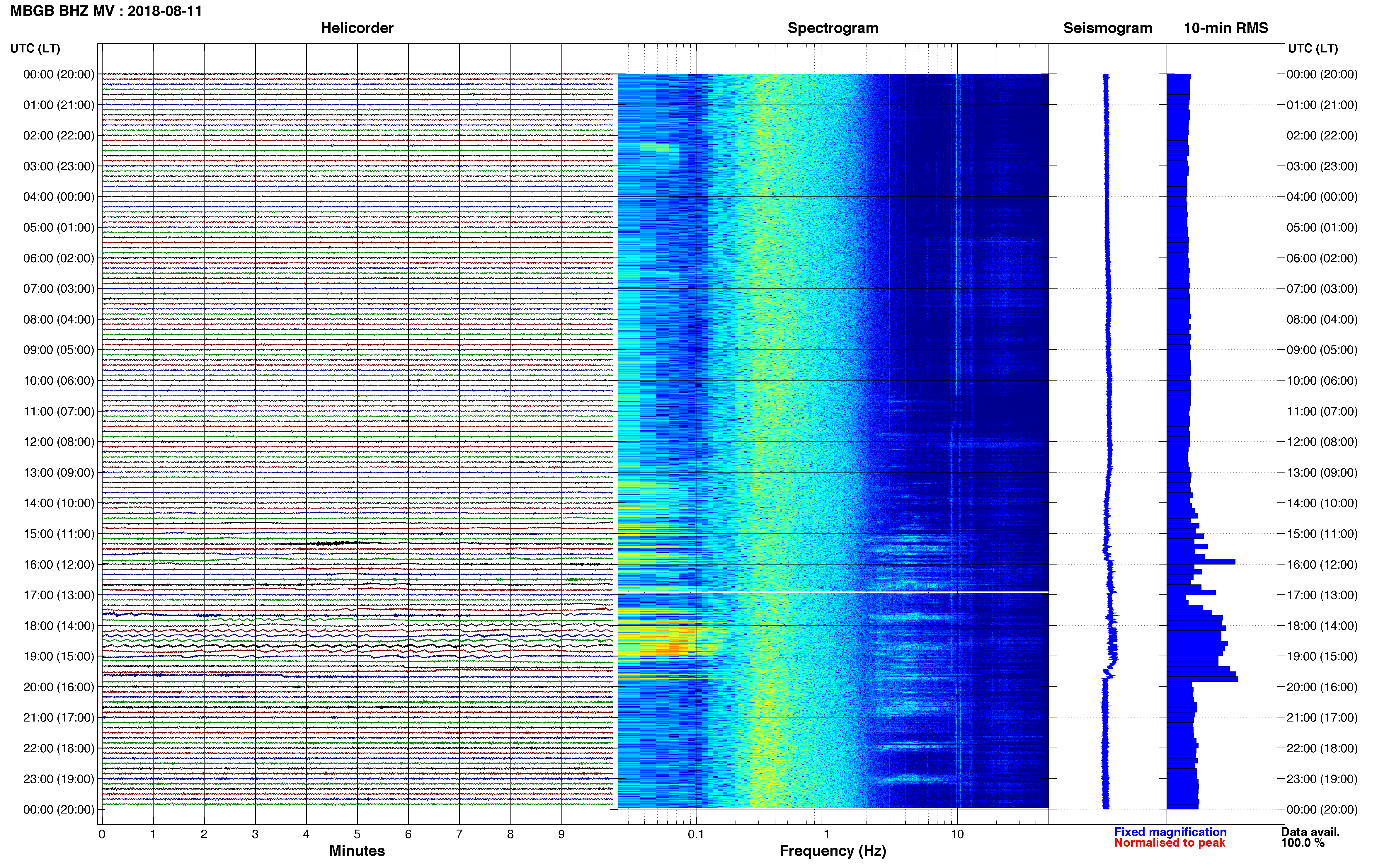The height and width of the screenshot is (868, 1389).
Task: Click the 5 tick on the Minutes axis
Action: [357, 834]
